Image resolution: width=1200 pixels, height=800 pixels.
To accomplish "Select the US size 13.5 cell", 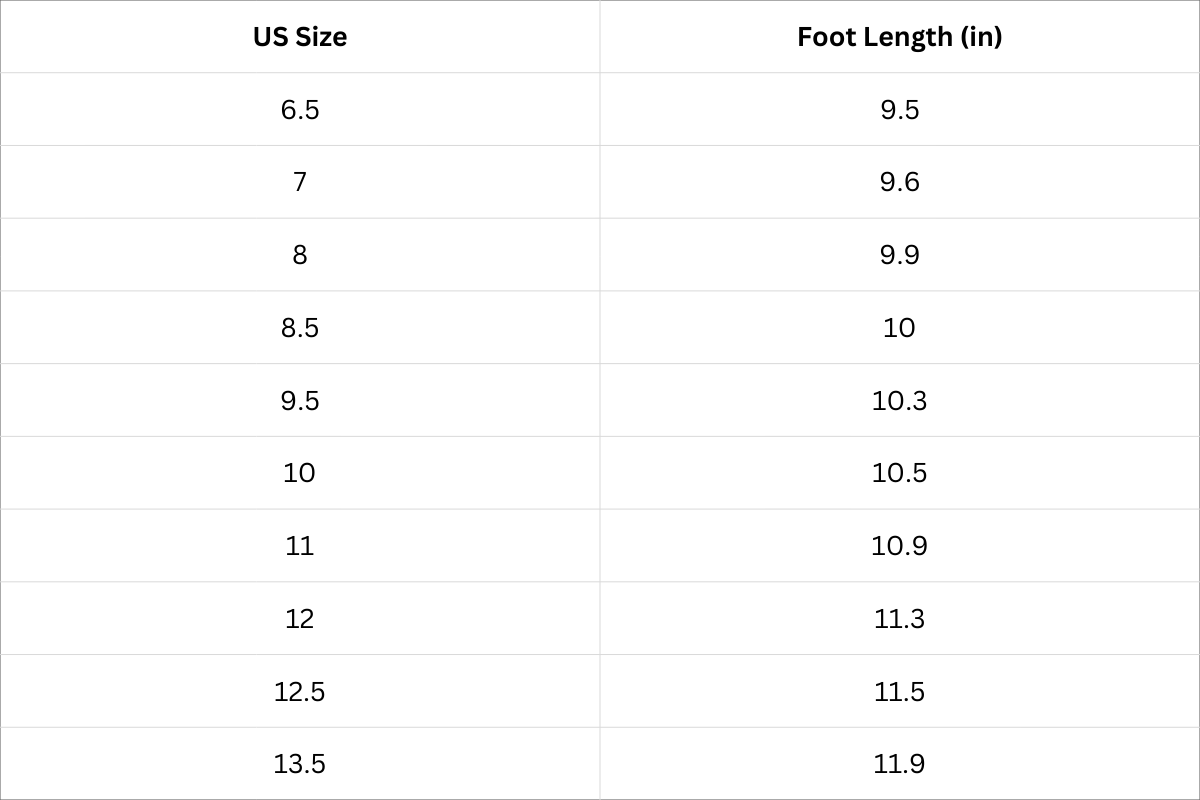I will coord(300,764).
